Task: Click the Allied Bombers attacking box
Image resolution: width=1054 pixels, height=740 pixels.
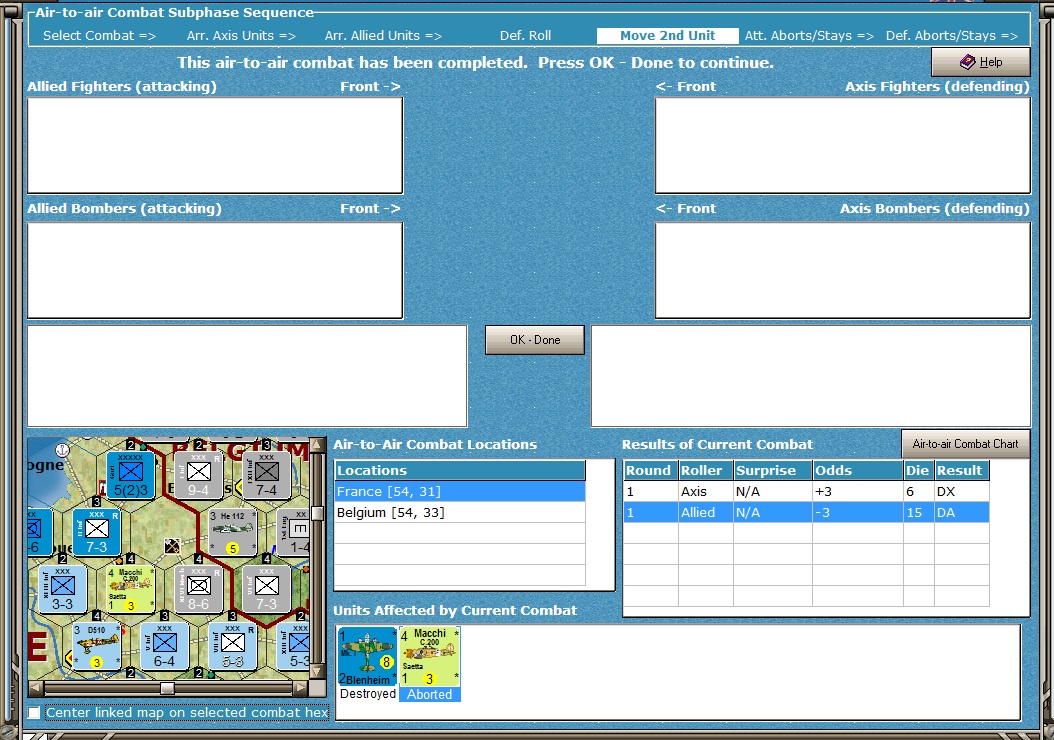Action: click(x=215, y=270)
